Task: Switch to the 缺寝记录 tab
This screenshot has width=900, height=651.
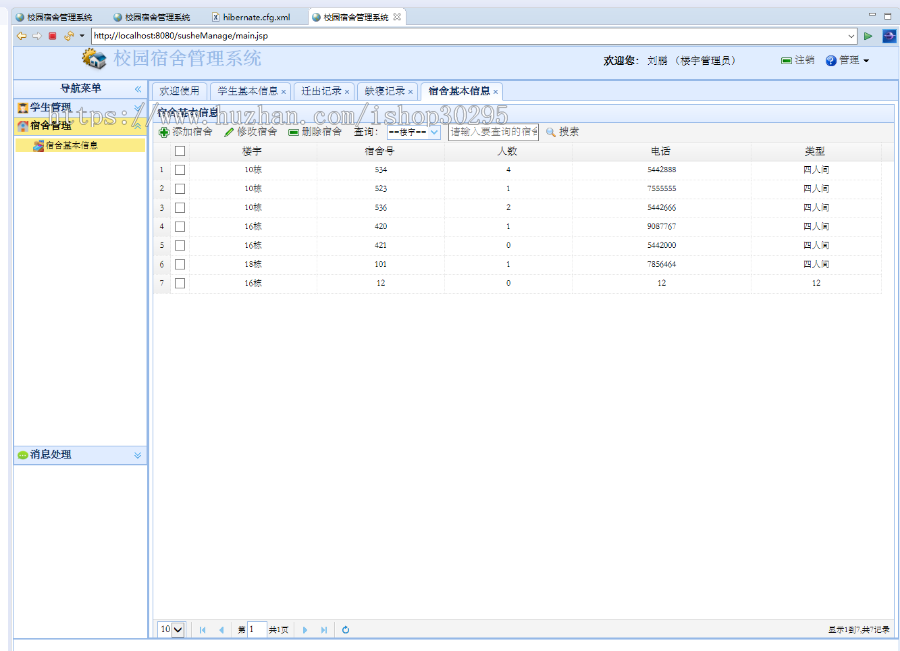Action: [385, 91]
